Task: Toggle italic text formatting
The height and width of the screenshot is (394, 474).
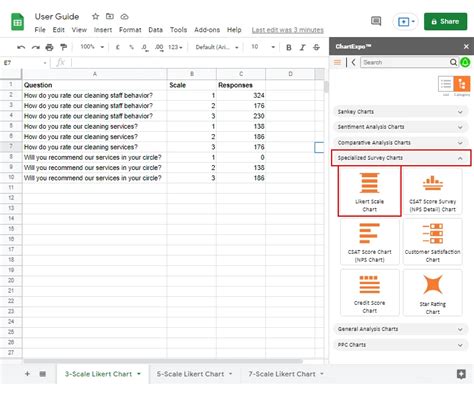Action: point(302,47)
